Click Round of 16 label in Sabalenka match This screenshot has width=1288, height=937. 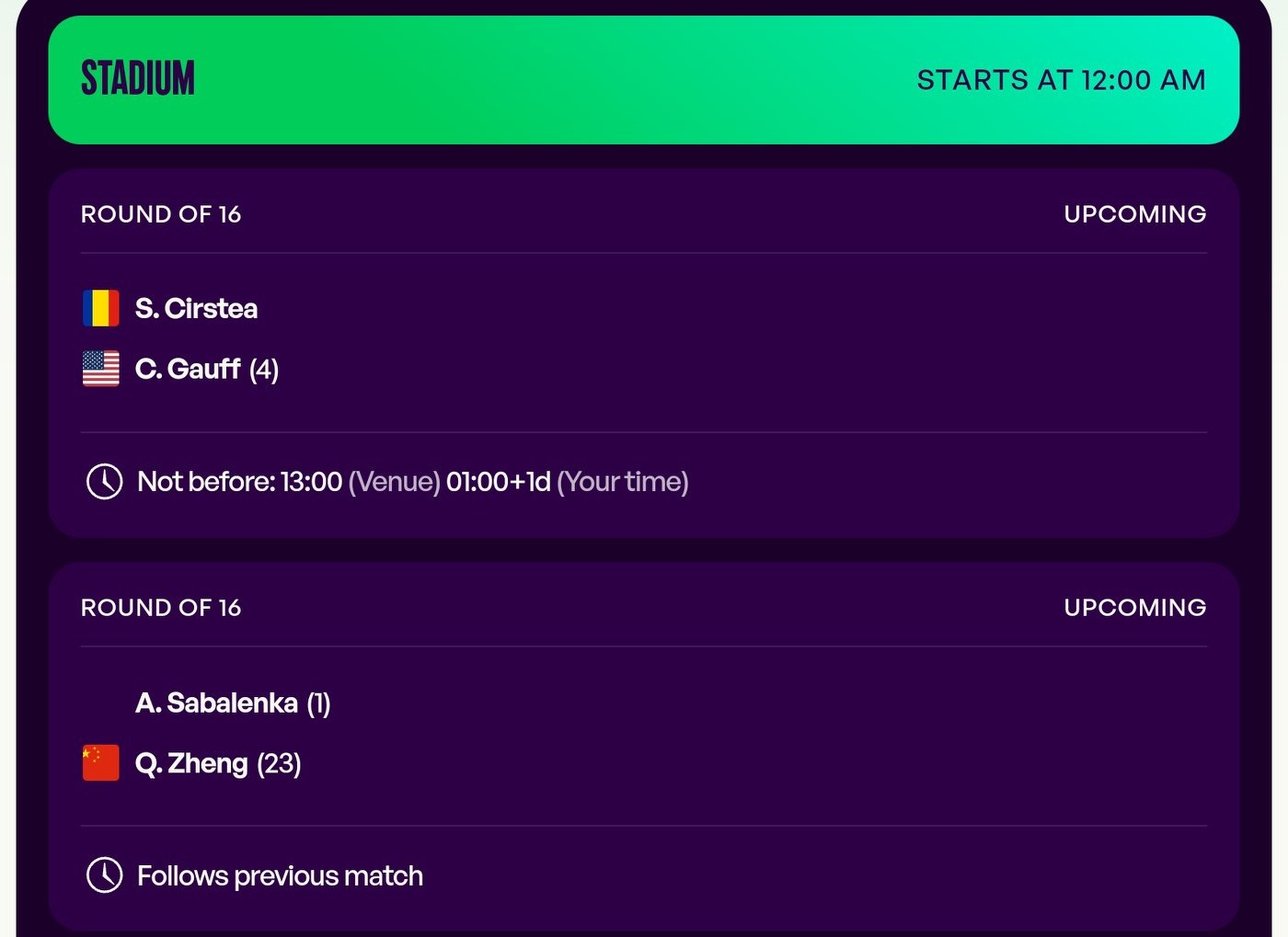161,608
